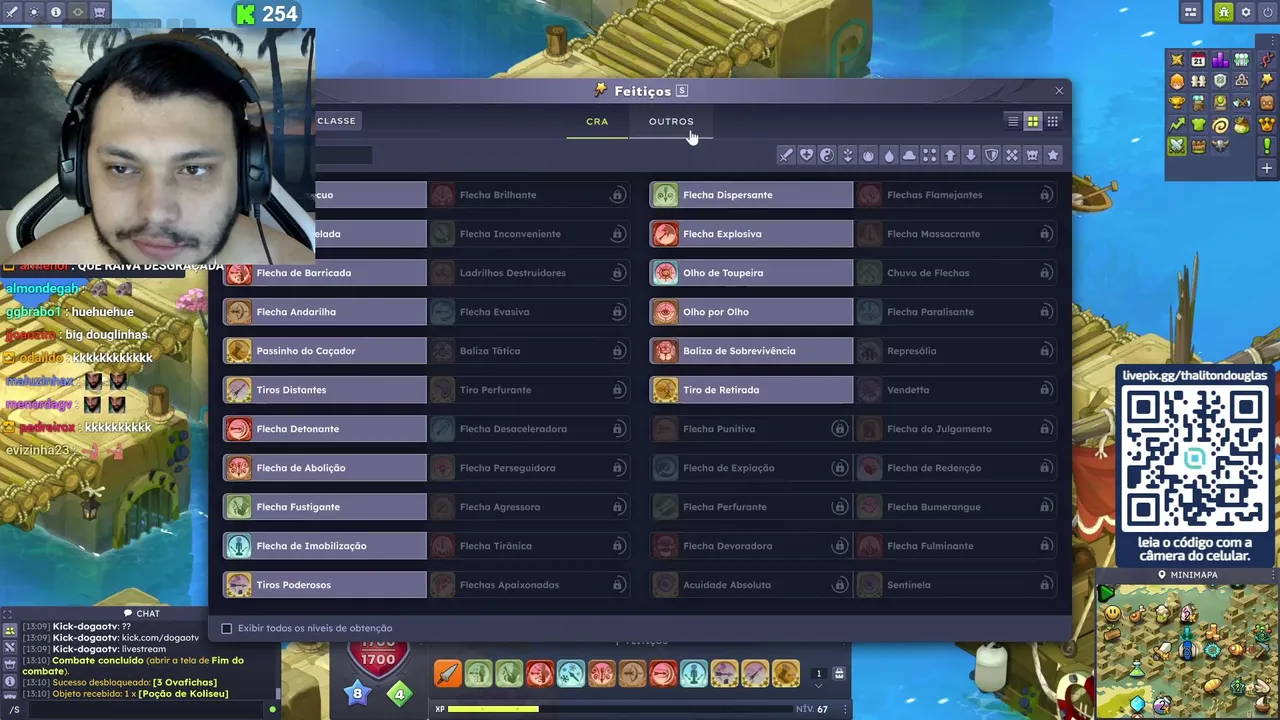Select the Tiro de Retirada spell
1280x720 pixels.
coord(751,390)
